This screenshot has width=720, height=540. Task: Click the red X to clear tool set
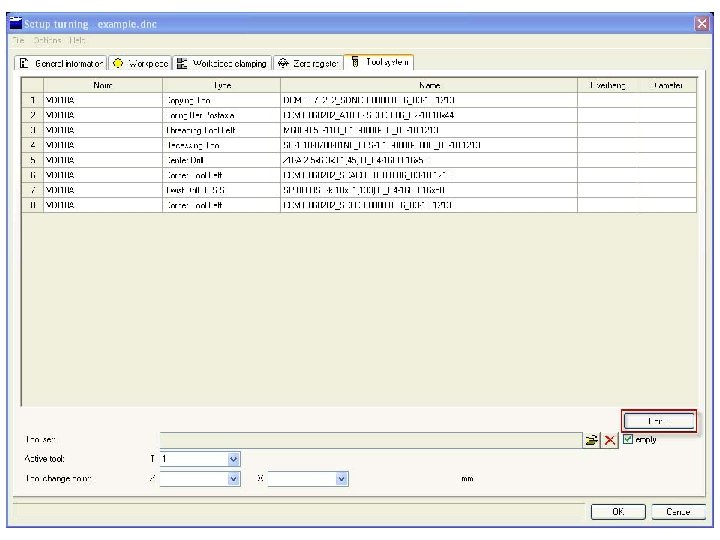pos(609,440)
